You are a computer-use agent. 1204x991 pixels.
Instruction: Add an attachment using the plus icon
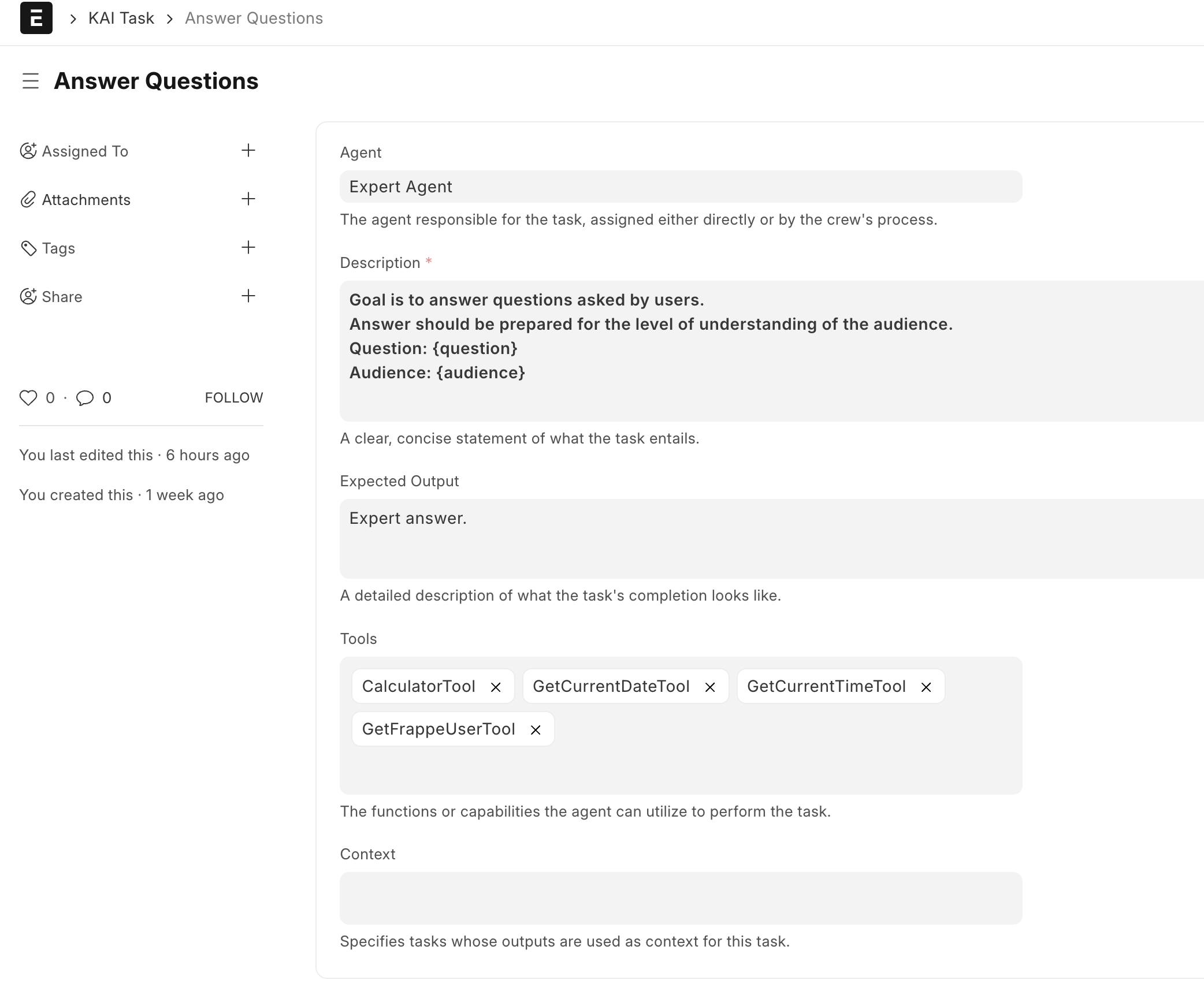pos(248,199)
